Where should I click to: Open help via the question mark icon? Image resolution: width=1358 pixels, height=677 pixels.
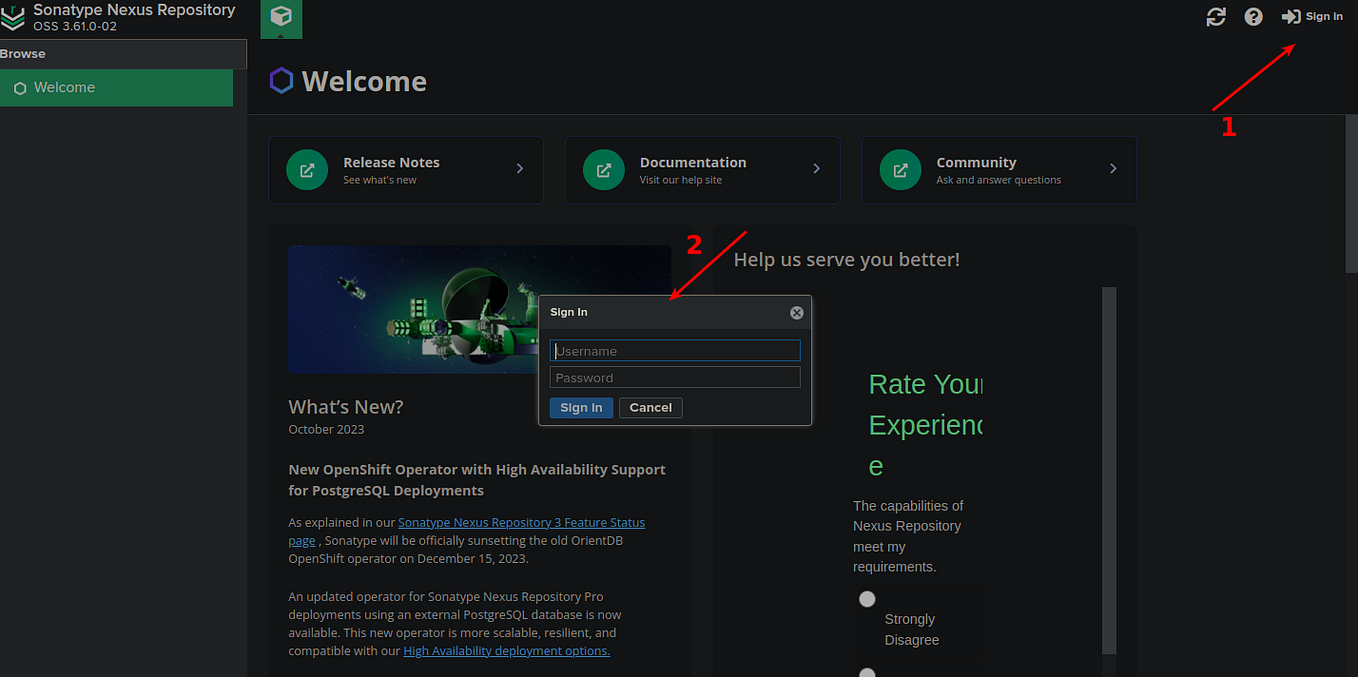[x=1253, y=16]
